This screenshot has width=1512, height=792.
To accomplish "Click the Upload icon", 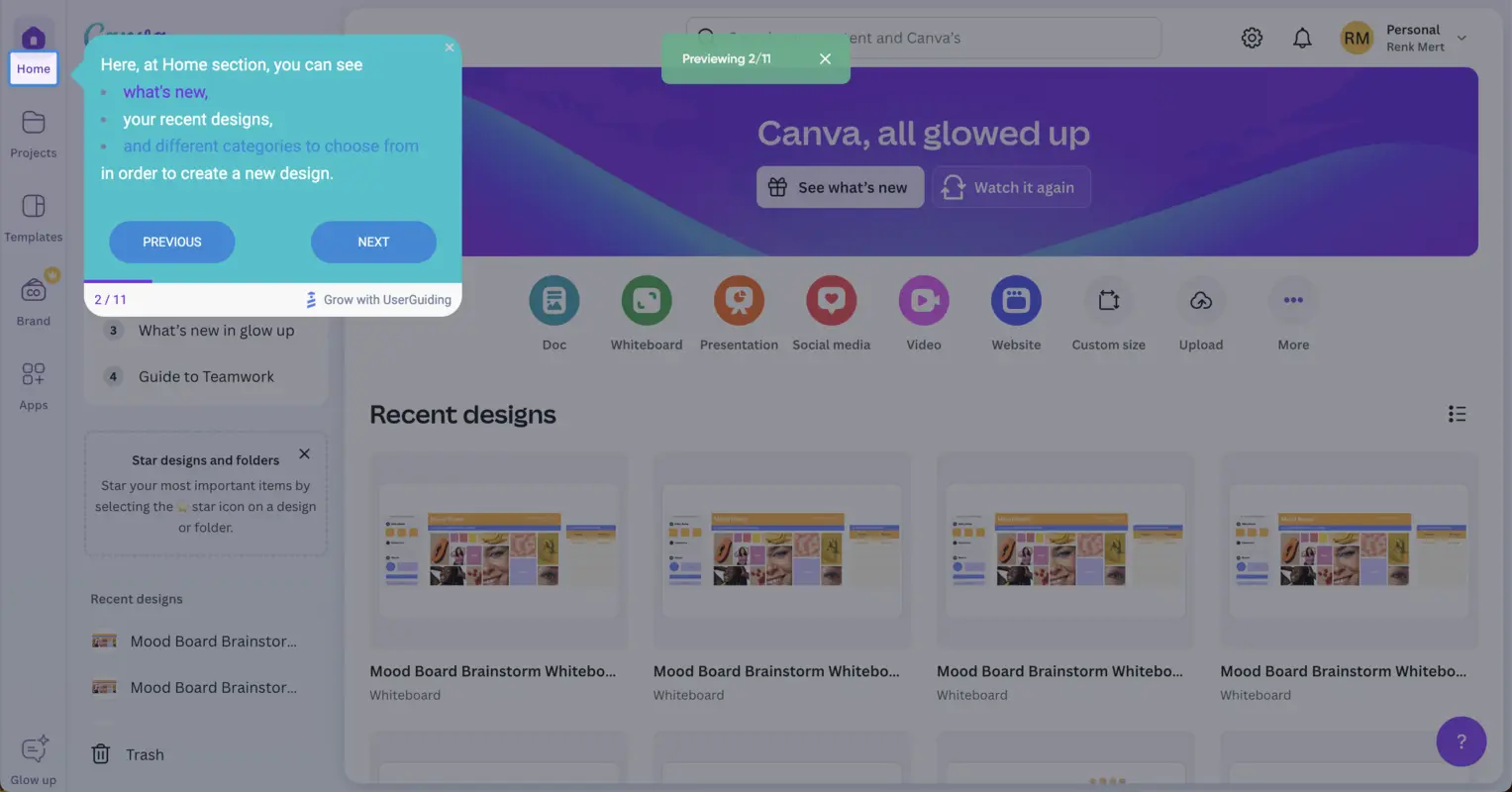I will [x=1201, y=300].
